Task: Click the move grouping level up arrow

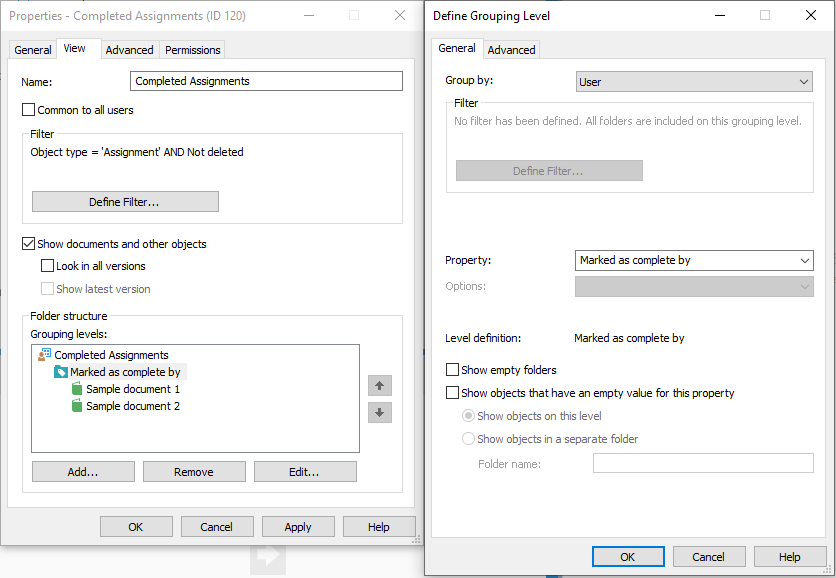Action: pyautogui.click(x=380, y=386)
